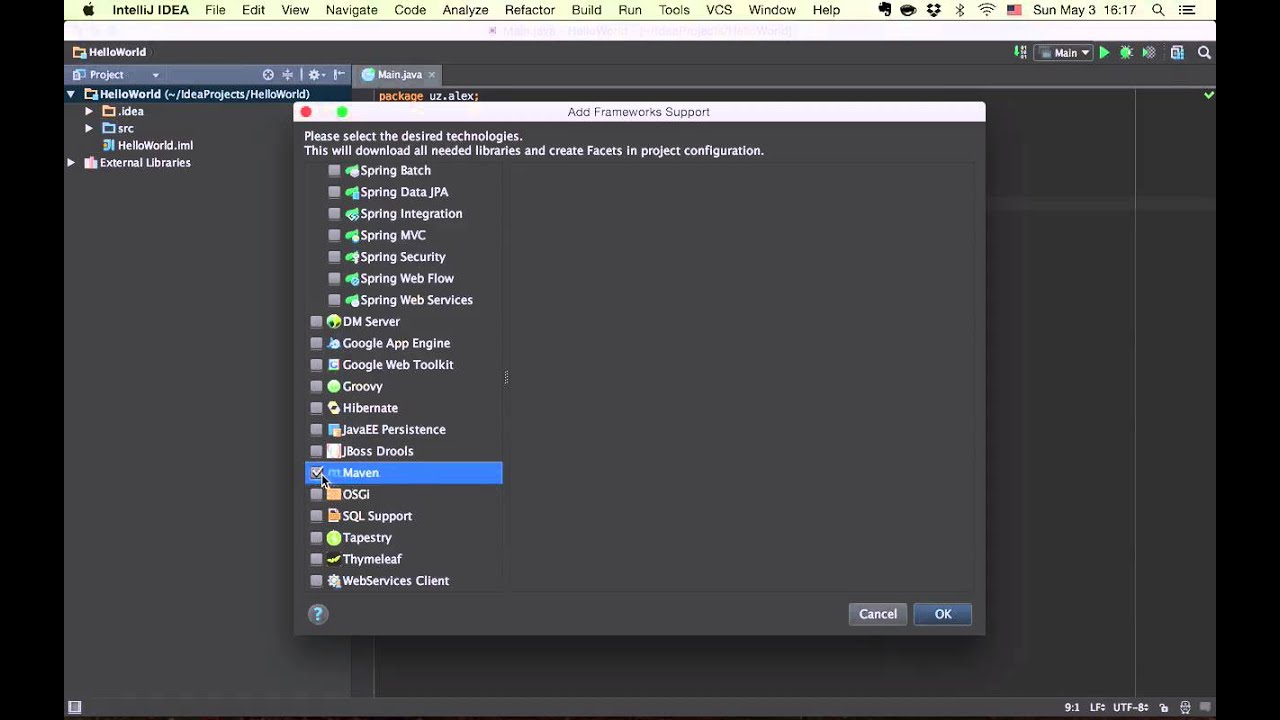Screen dimensions: 1280x720
Task: Toggle read-only lock icon in status bar
Action: click(x=1164, y=707)
